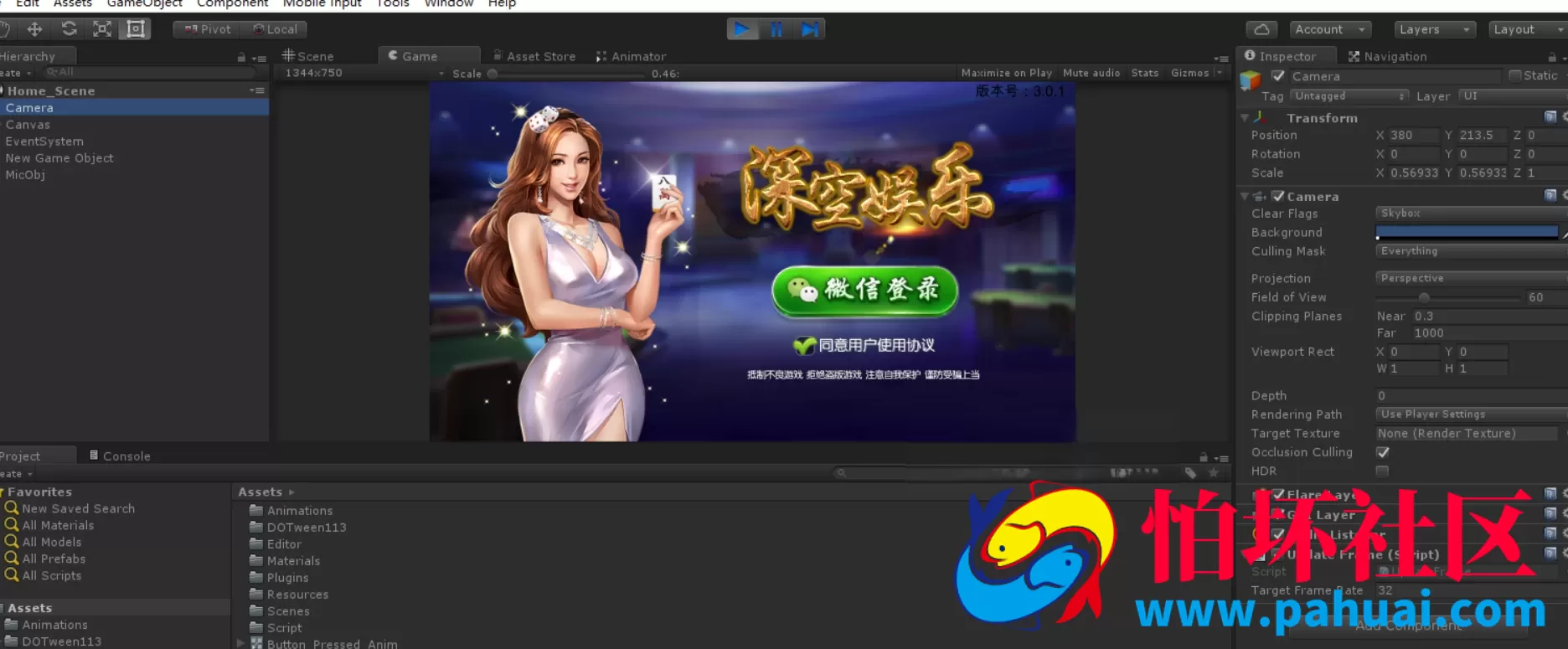Viewport: 1568px width, 649px height.
Task: Open the Cloud services icon
Action: [x=1261, y=29]
